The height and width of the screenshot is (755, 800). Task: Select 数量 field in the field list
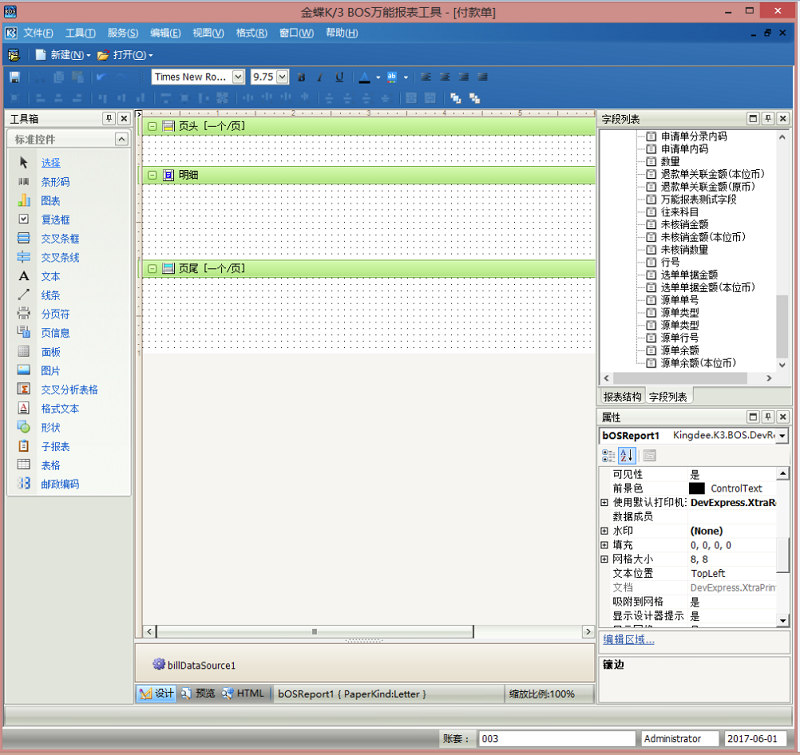click(x=669, y=161)
